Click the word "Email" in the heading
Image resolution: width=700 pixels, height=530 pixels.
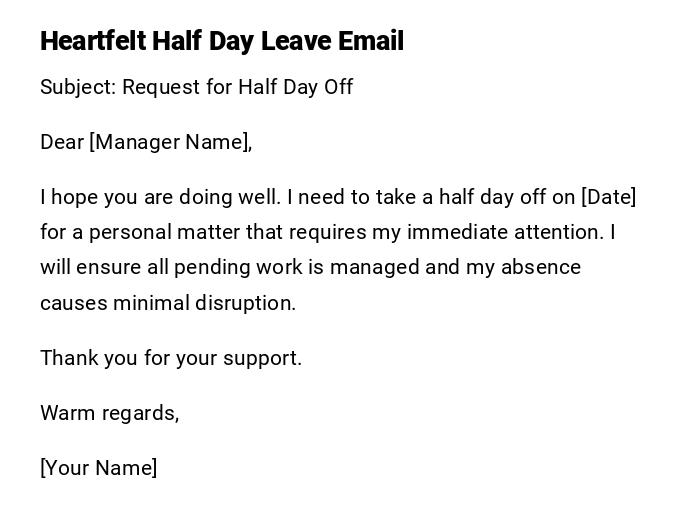pos(369,41)
